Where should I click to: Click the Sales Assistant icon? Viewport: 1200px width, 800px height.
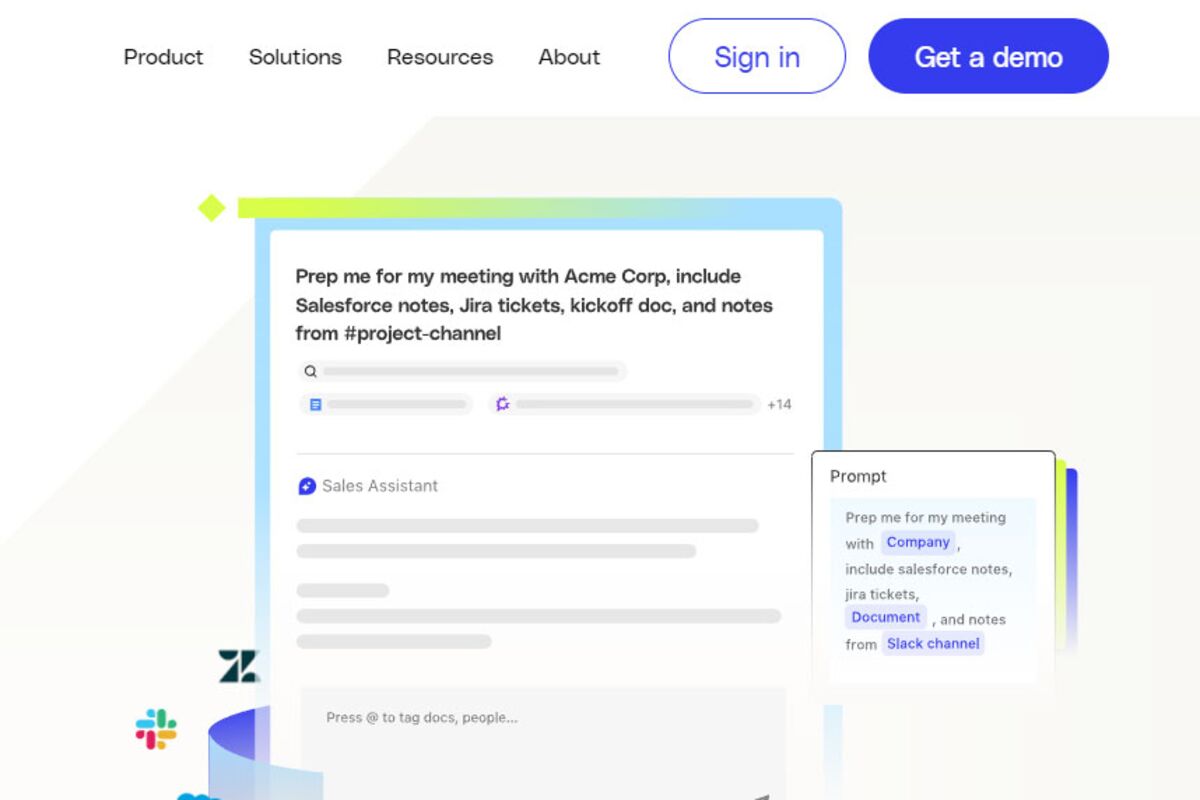click(307, 486)
